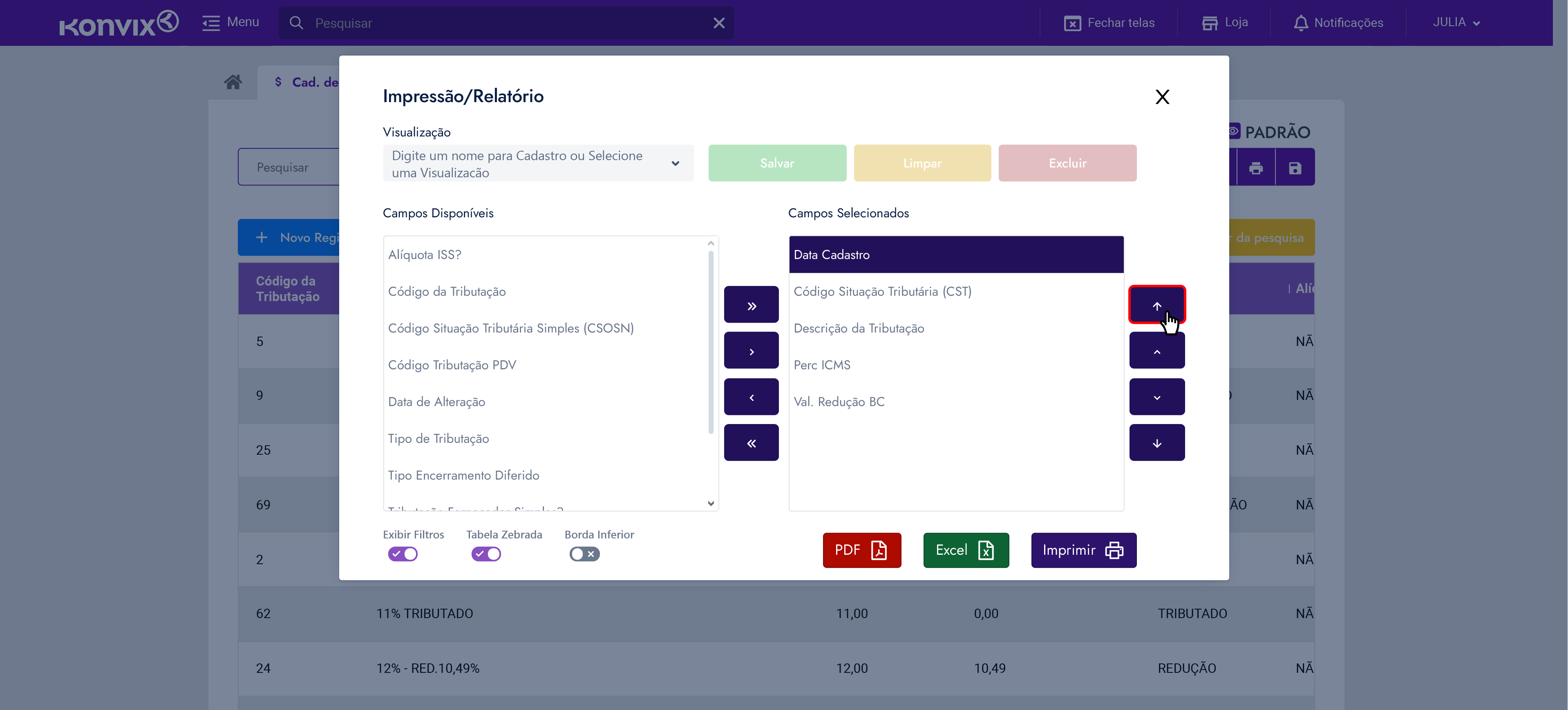Screen dimensions: 1568x710
Task: Click the home icon tab
Action: point(233,82)
